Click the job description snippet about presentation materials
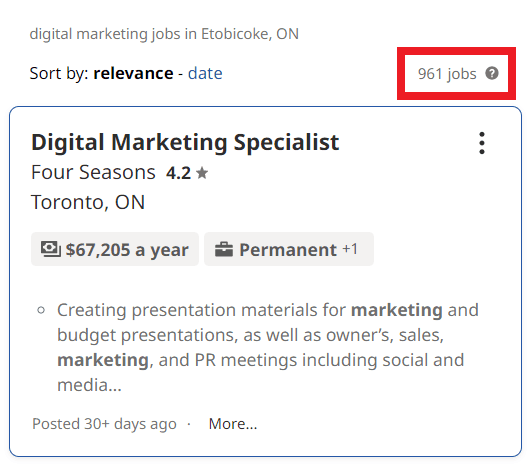 [268, 347]
